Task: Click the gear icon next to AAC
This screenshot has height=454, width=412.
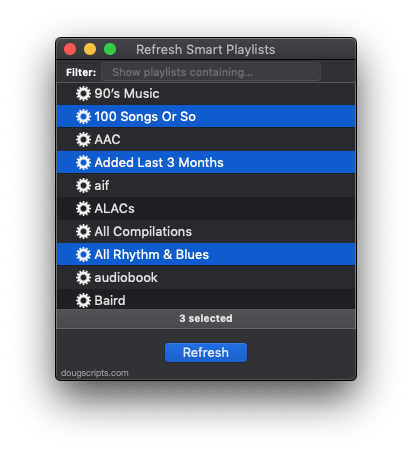Action: (83, 140)
